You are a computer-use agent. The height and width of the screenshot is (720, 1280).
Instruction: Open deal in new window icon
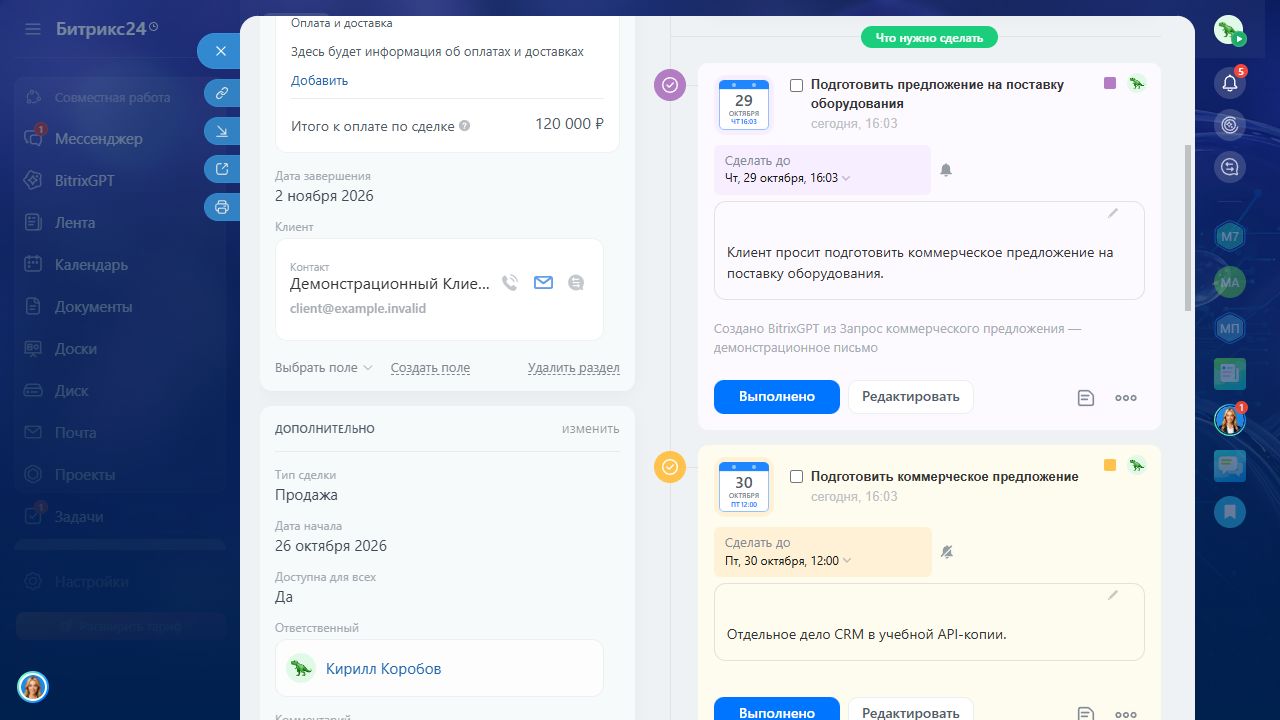(x=222, y=169)
